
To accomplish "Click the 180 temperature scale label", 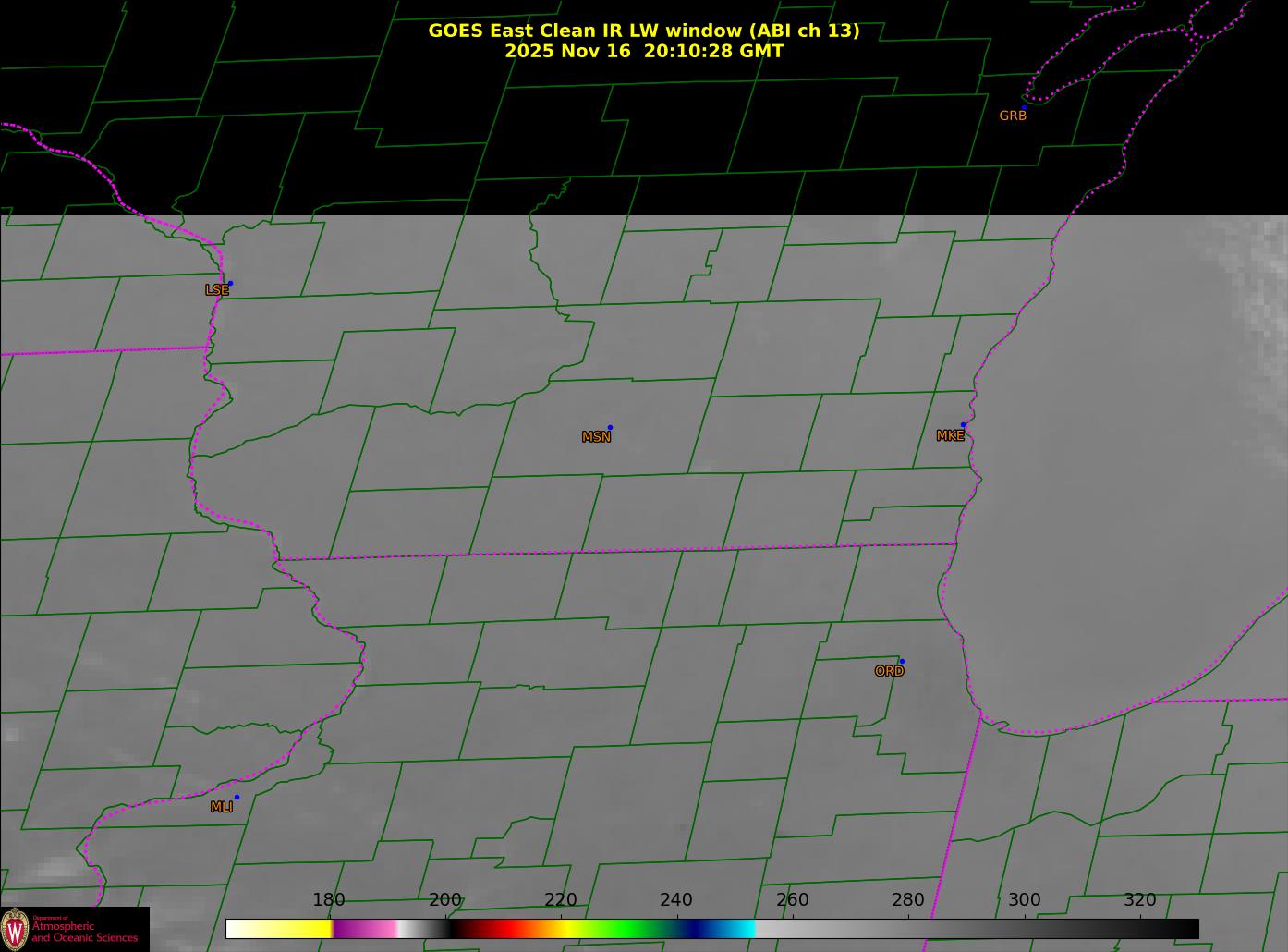I will click(x=329, y=900).
